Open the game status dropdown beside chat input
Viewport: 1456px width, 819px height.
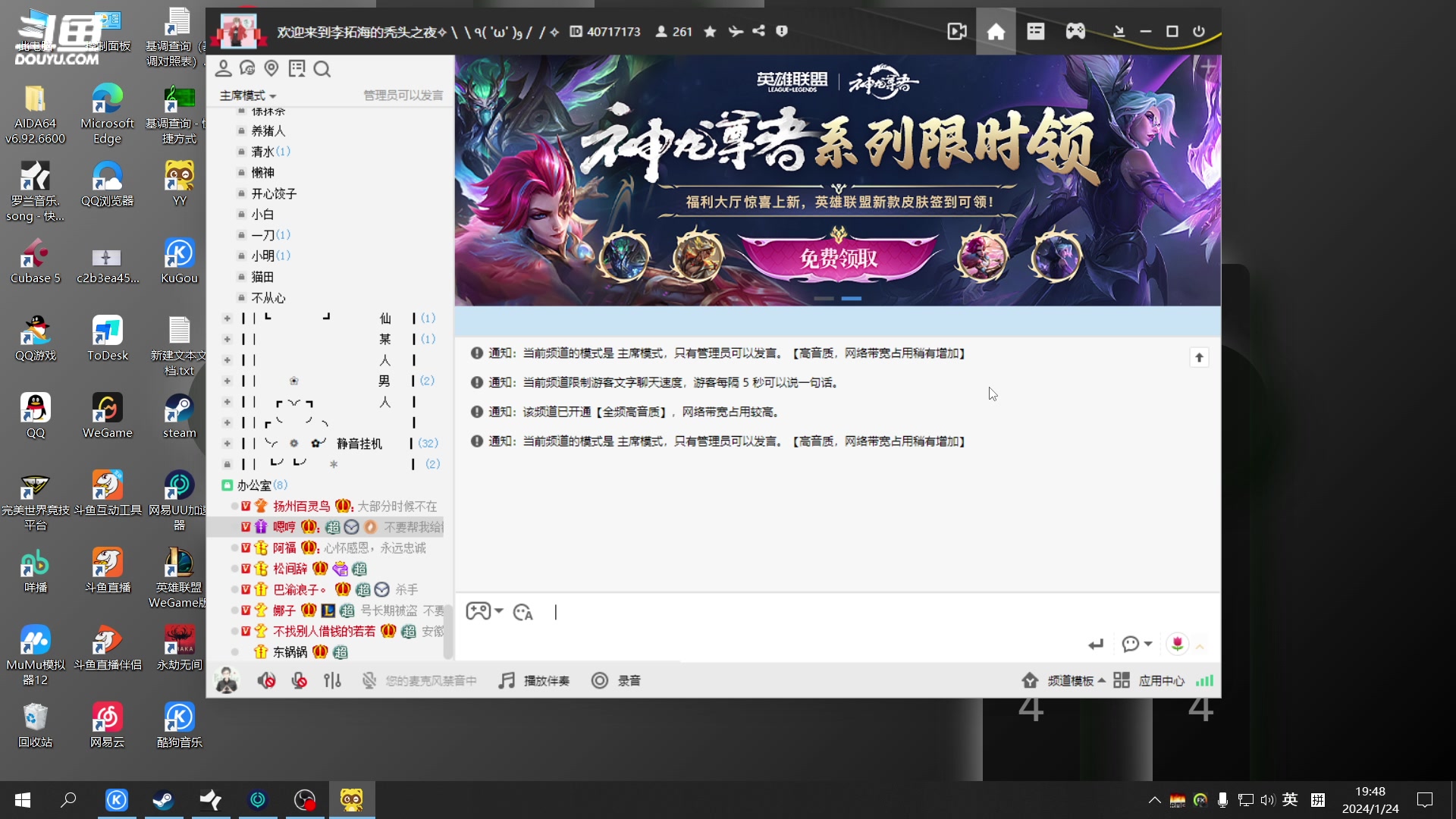pyautogui.click(x=485, y=611)
